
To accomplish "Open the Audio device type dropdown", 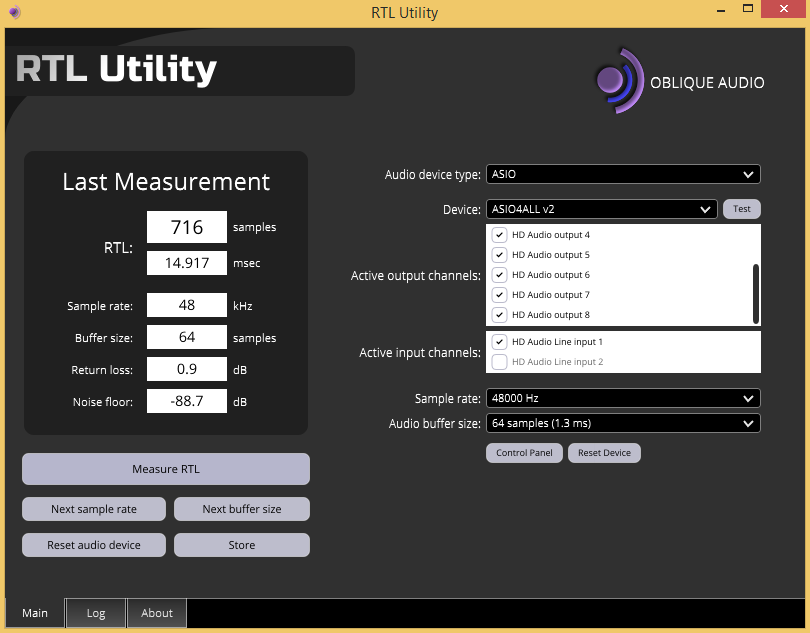I will click(x=623, y=174).
